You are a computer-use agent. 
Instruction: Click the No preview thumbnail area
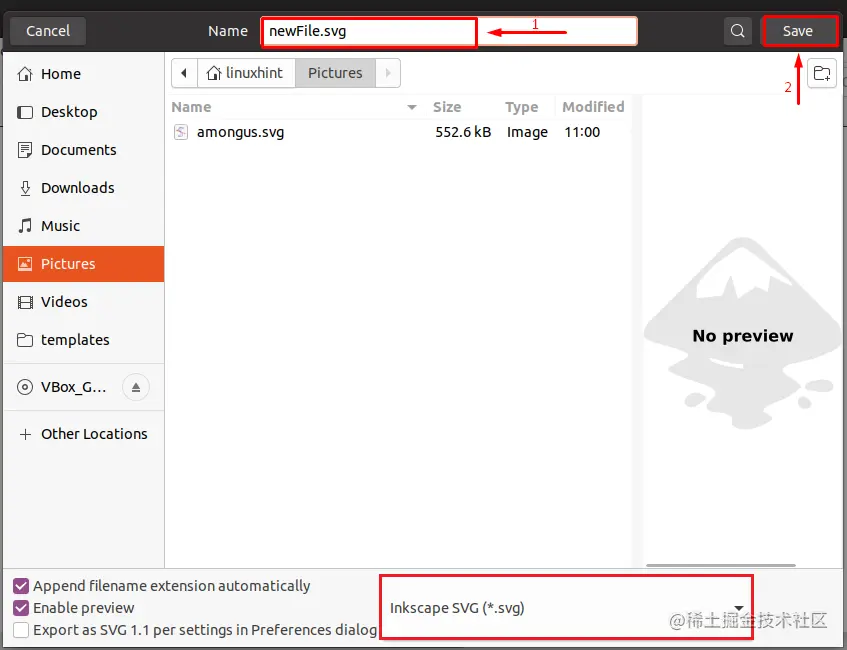click(743, 332)
